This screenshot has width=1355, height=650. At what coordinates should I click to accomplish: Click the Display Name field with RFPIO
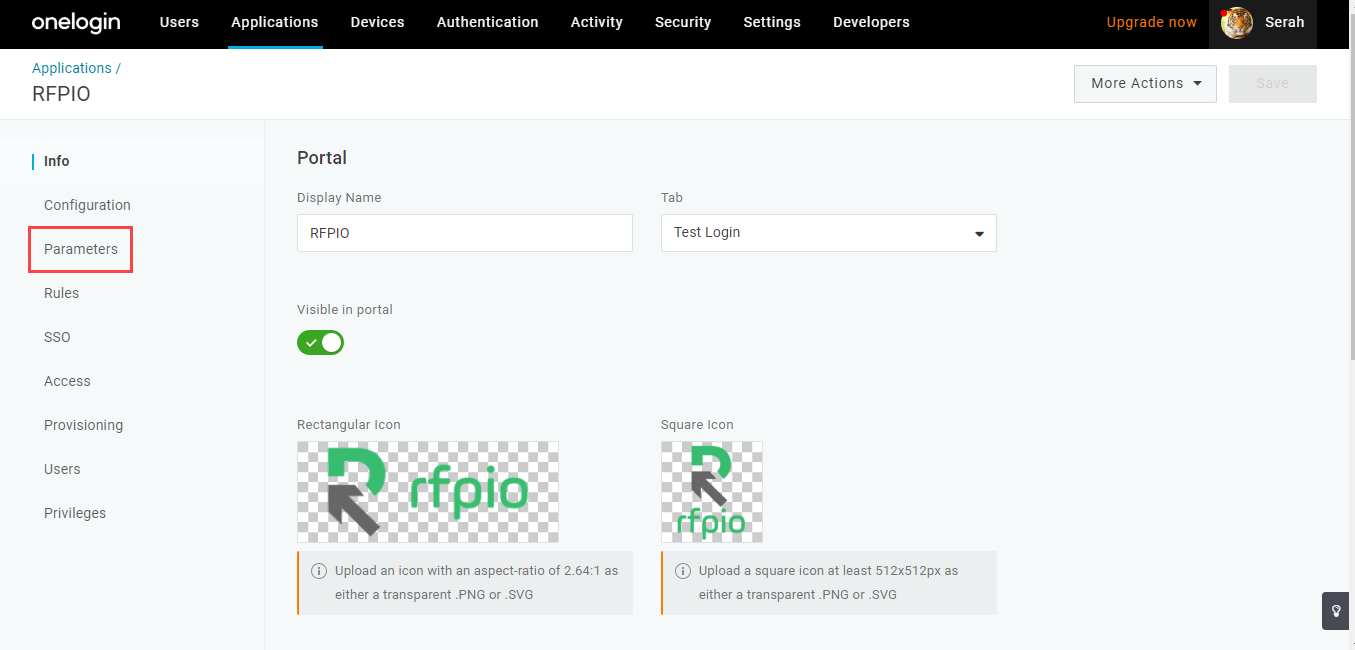[465, 233]
